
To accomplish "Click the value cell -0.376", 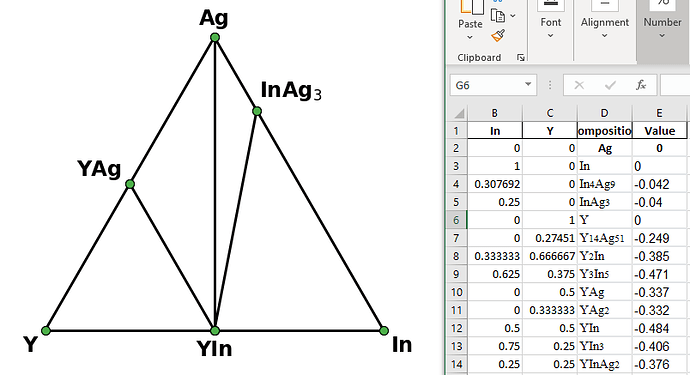I will 659,364.
